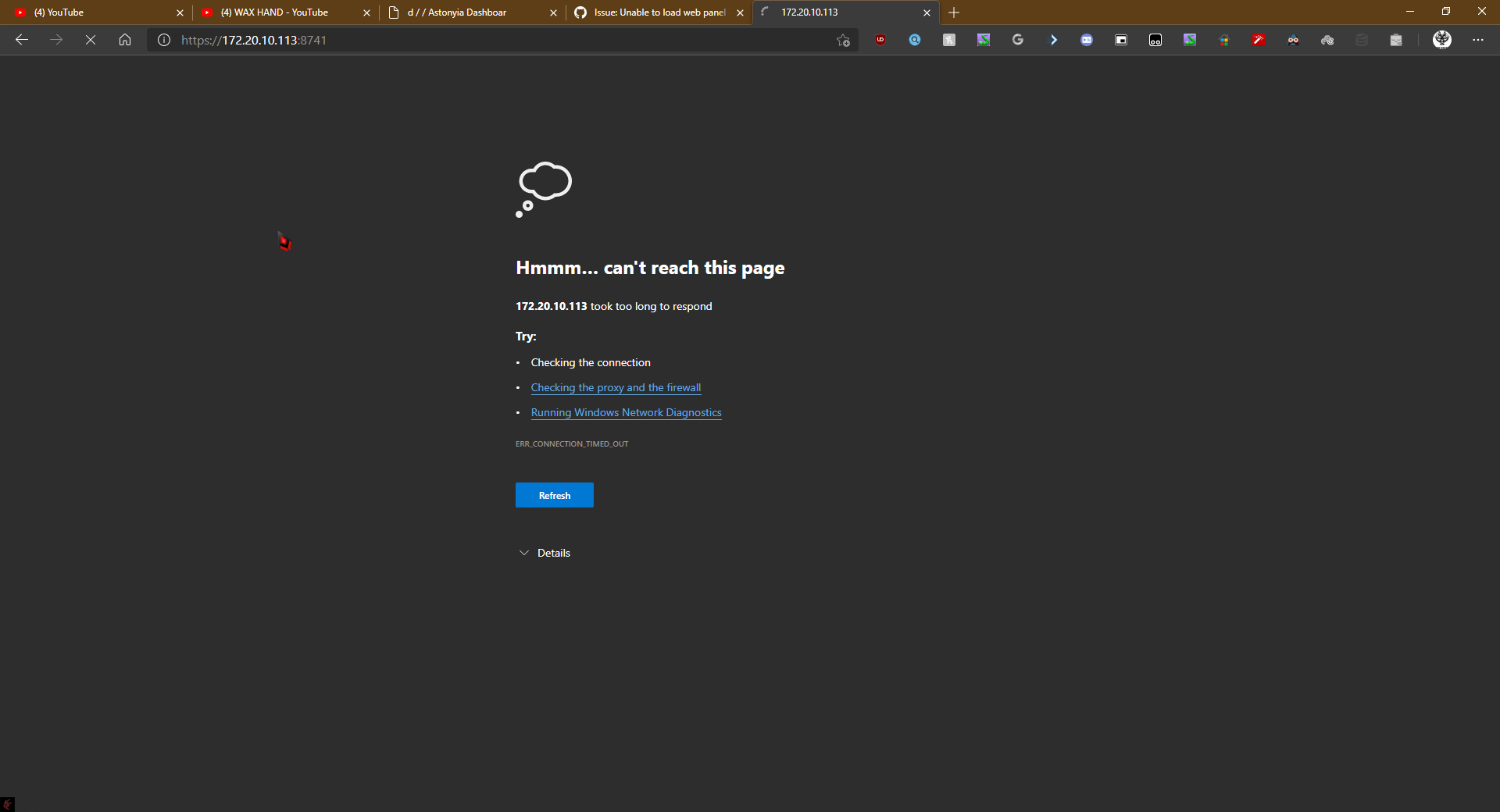
Task: Open the browser settings menu
Action: coord(1478,40)
